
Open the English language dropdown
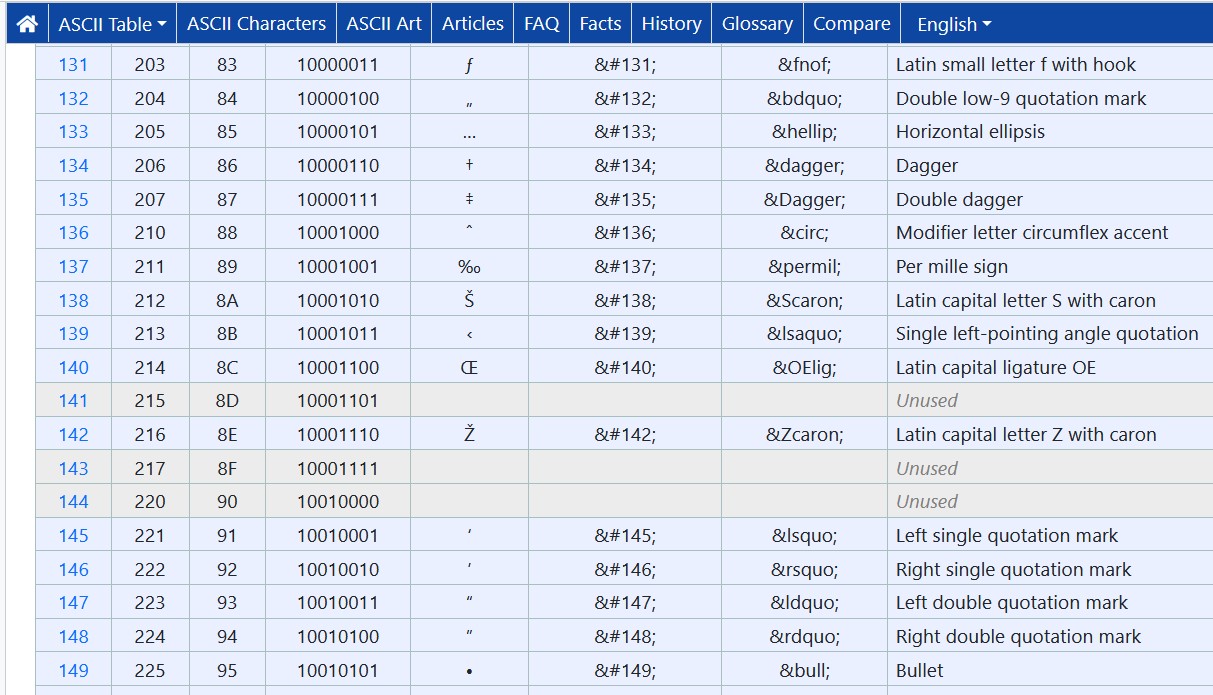click(x=955, y=24)
